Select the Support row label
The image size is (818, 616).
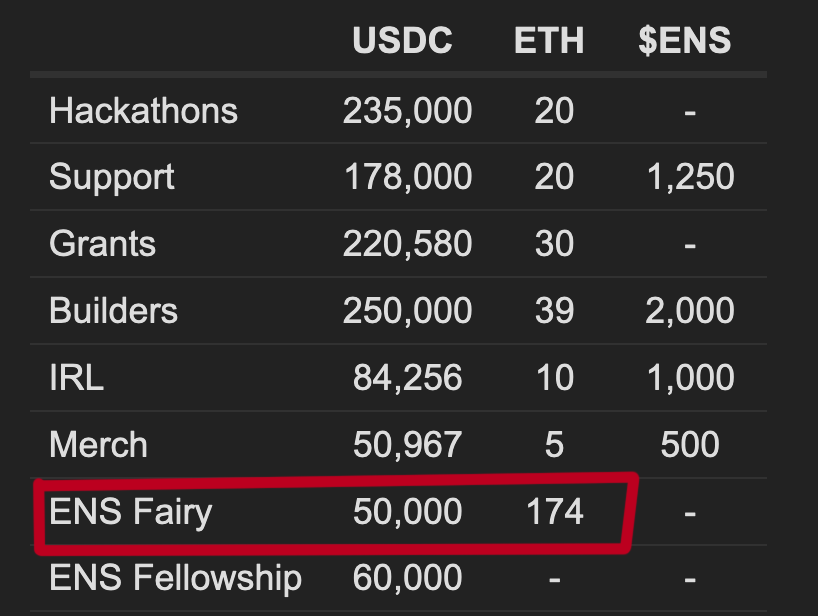coord(112,177)
